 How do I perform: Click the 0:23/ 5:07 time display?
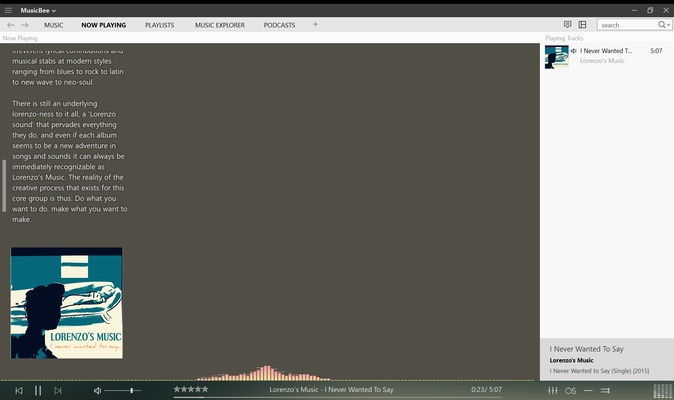(486, 390)
